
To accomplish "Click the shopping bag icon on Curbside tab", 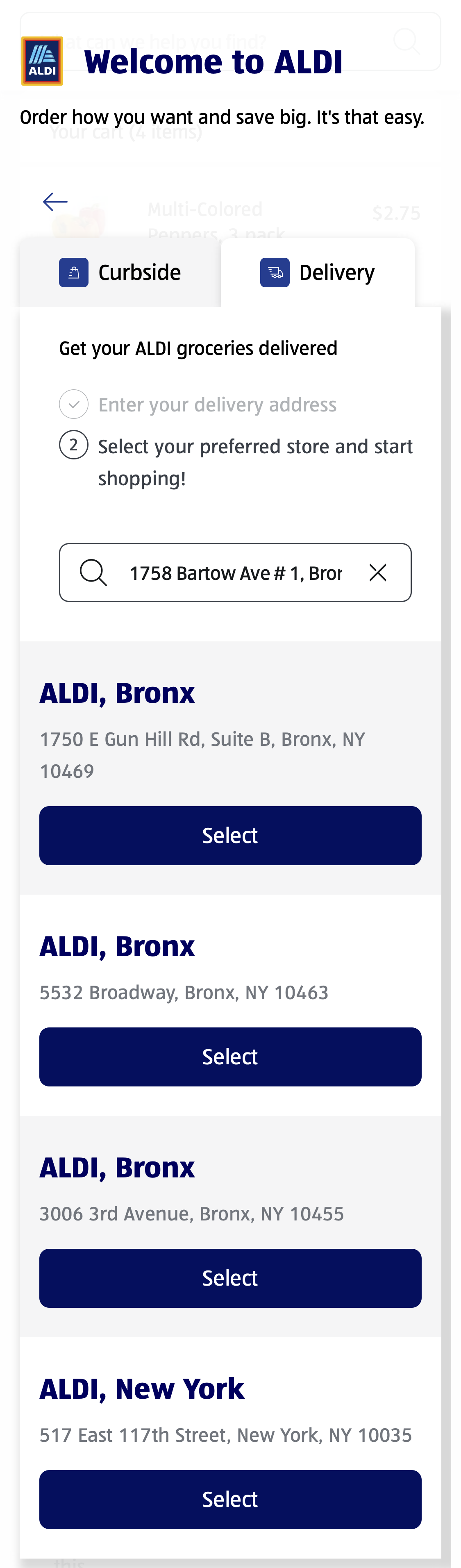I will [x=73, y=272].
